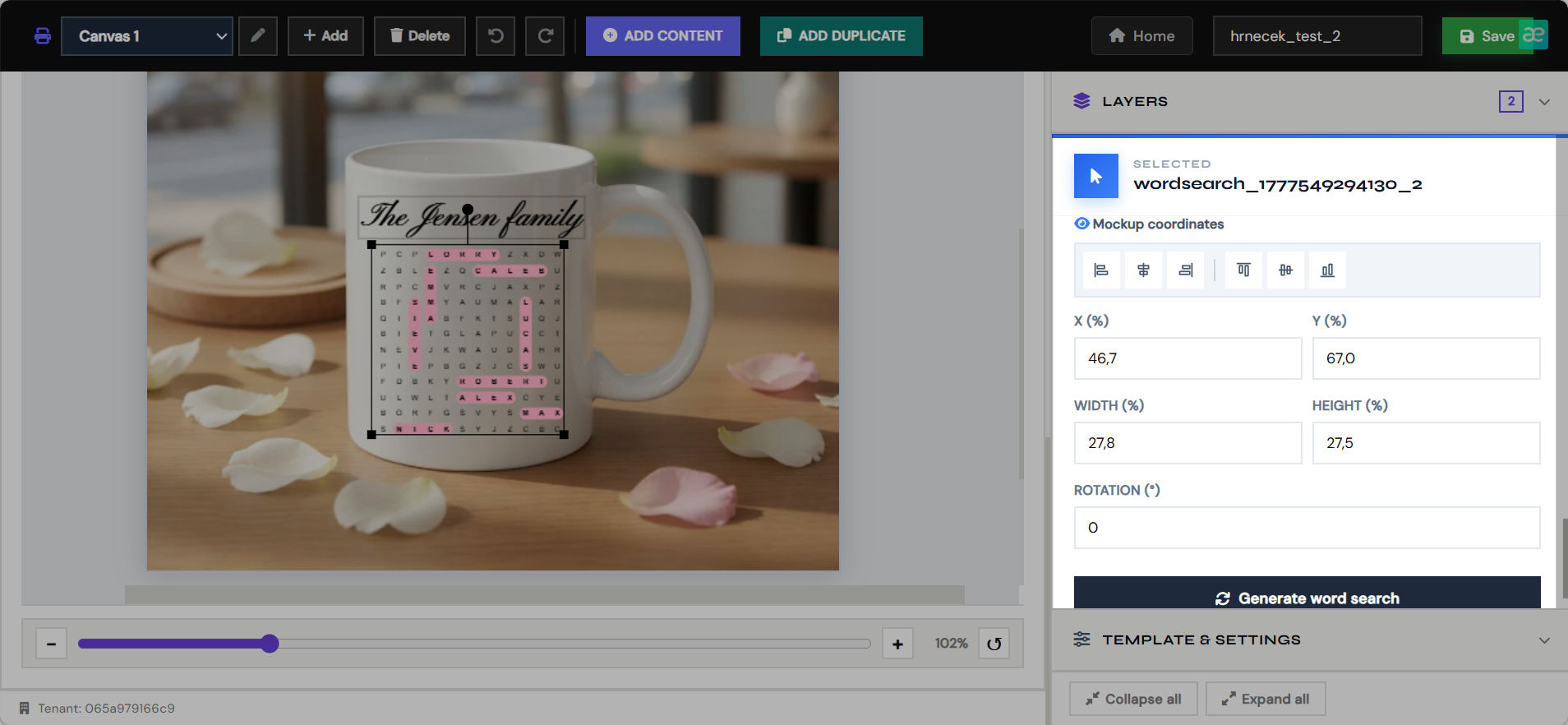Image resolution: width=1568 pixels, height=725 pixels.
Task: Align selected layer horizontal center
Action: (1143, 270)
